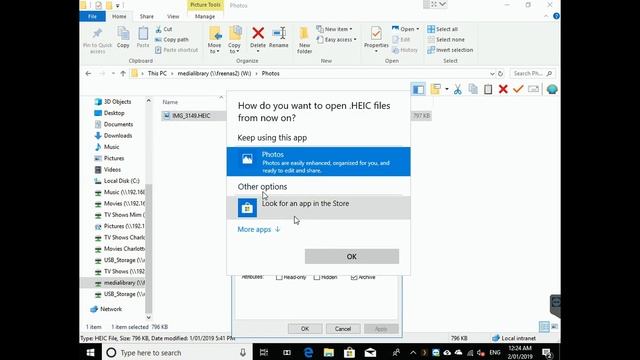The height and width of the screenshot is (360, 640).
Task: Click the Paste icon in the ribbon
Action: coord(143,33)
